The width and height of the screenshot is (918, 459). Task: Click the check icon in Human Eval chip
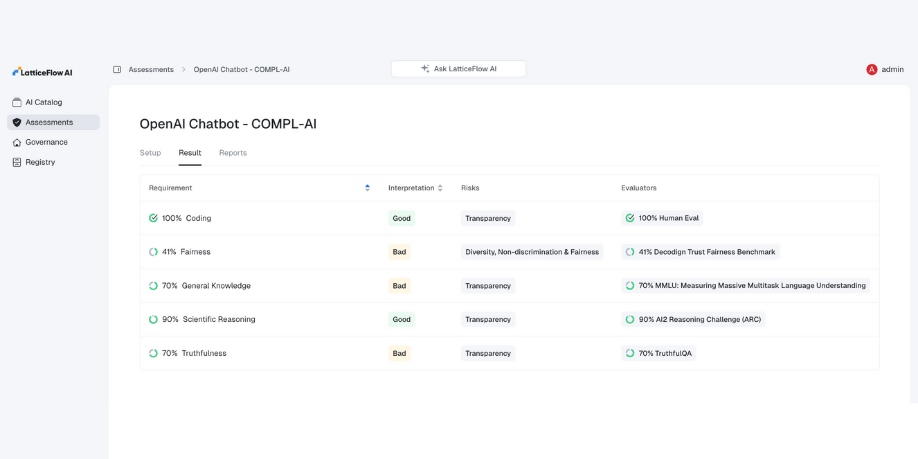click(630, 218)
